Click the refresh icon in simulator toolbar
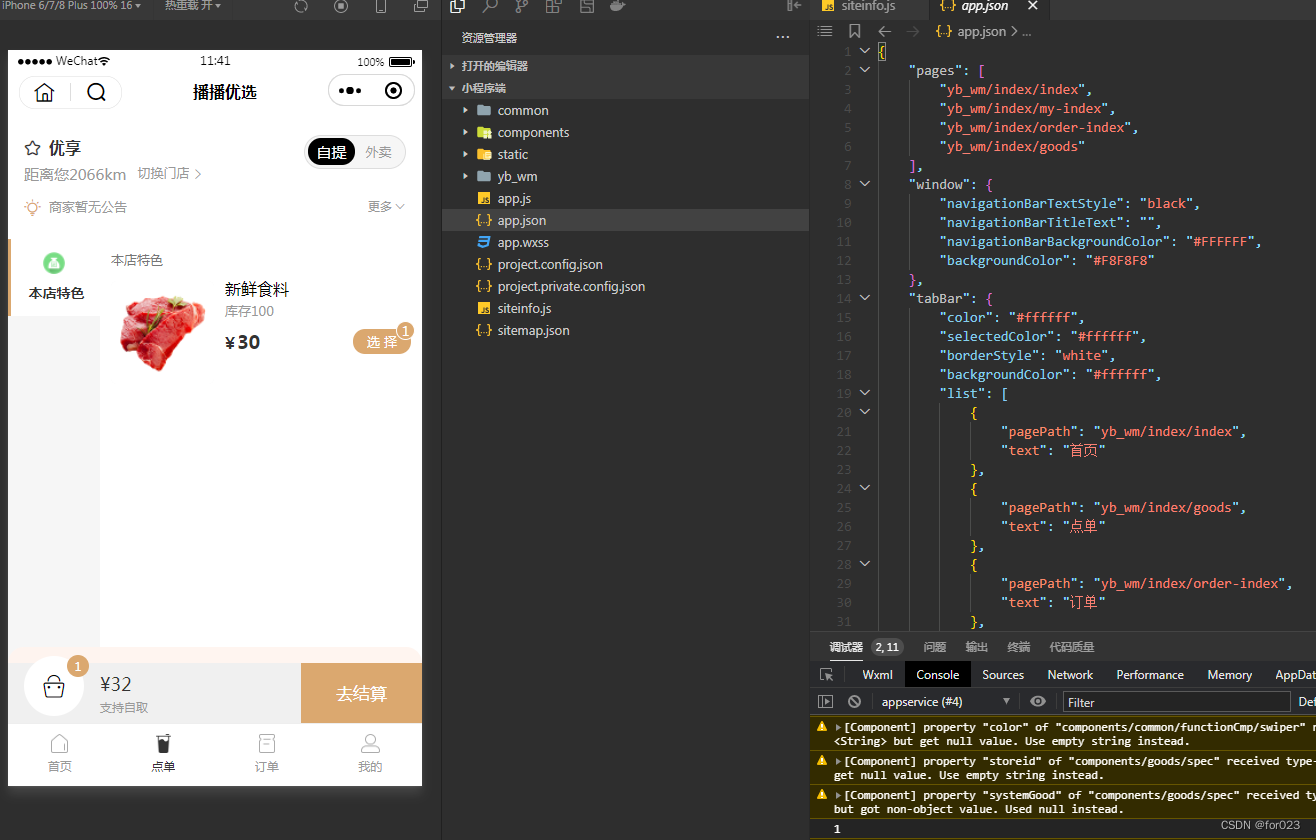Image resolution: width=1316 pixels, height=840 pixels. (x=301, y=6)
